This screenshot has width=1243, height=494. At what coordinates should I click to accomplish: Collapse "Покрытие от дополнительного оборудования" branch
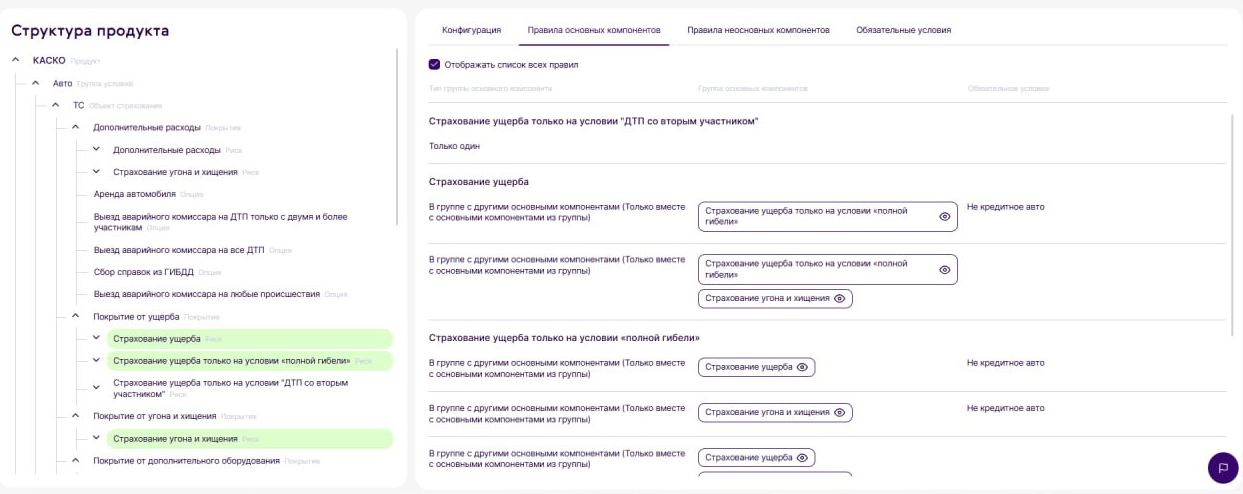[x=75, y=460]
